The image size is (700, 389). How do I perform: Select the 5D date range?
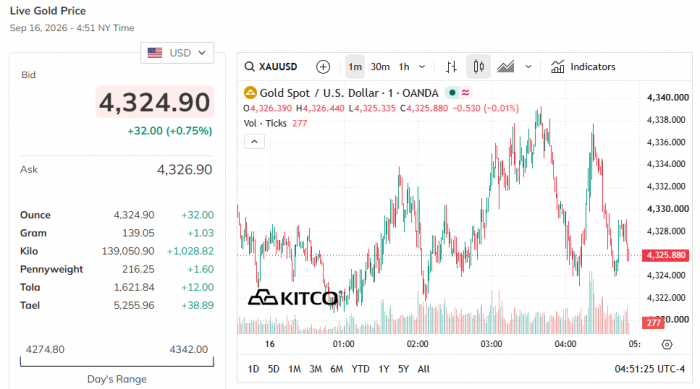273,369
